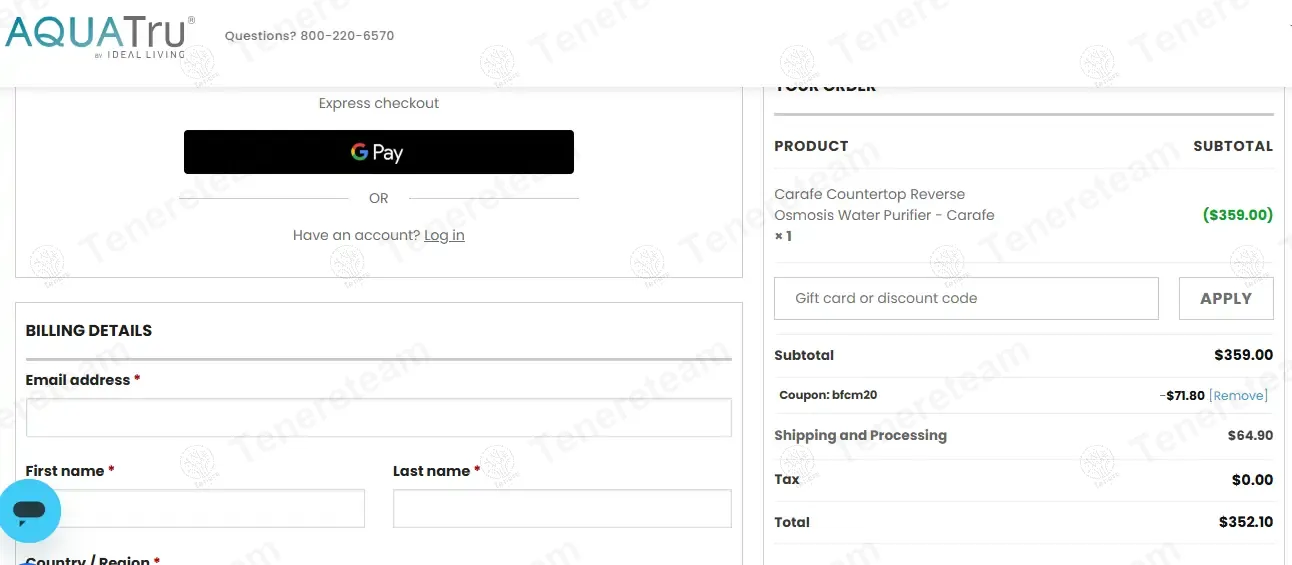Screen dimensions: 1292x565
Task: Click the Log in link
Action: (444, 235)
